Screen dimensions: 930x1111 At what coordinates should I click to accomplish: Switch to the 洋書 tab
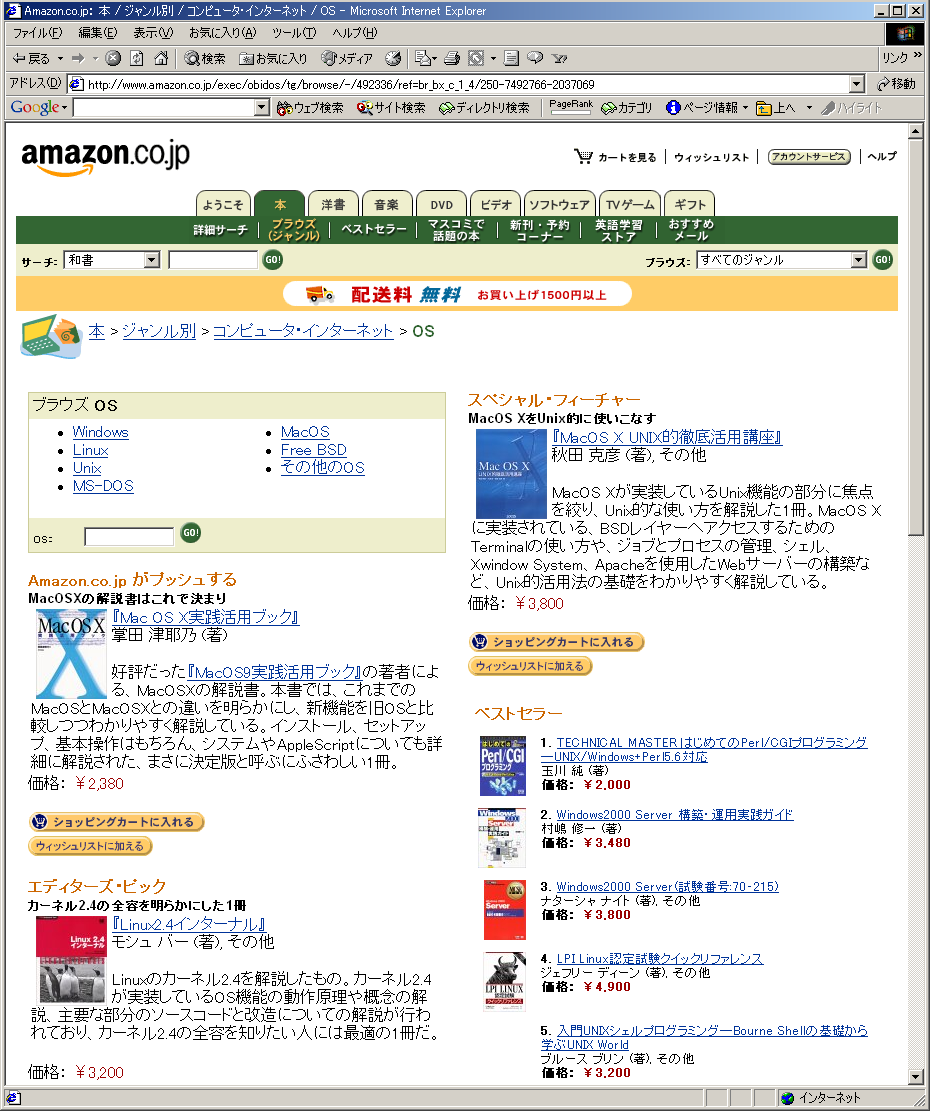(x=333, y=204)
